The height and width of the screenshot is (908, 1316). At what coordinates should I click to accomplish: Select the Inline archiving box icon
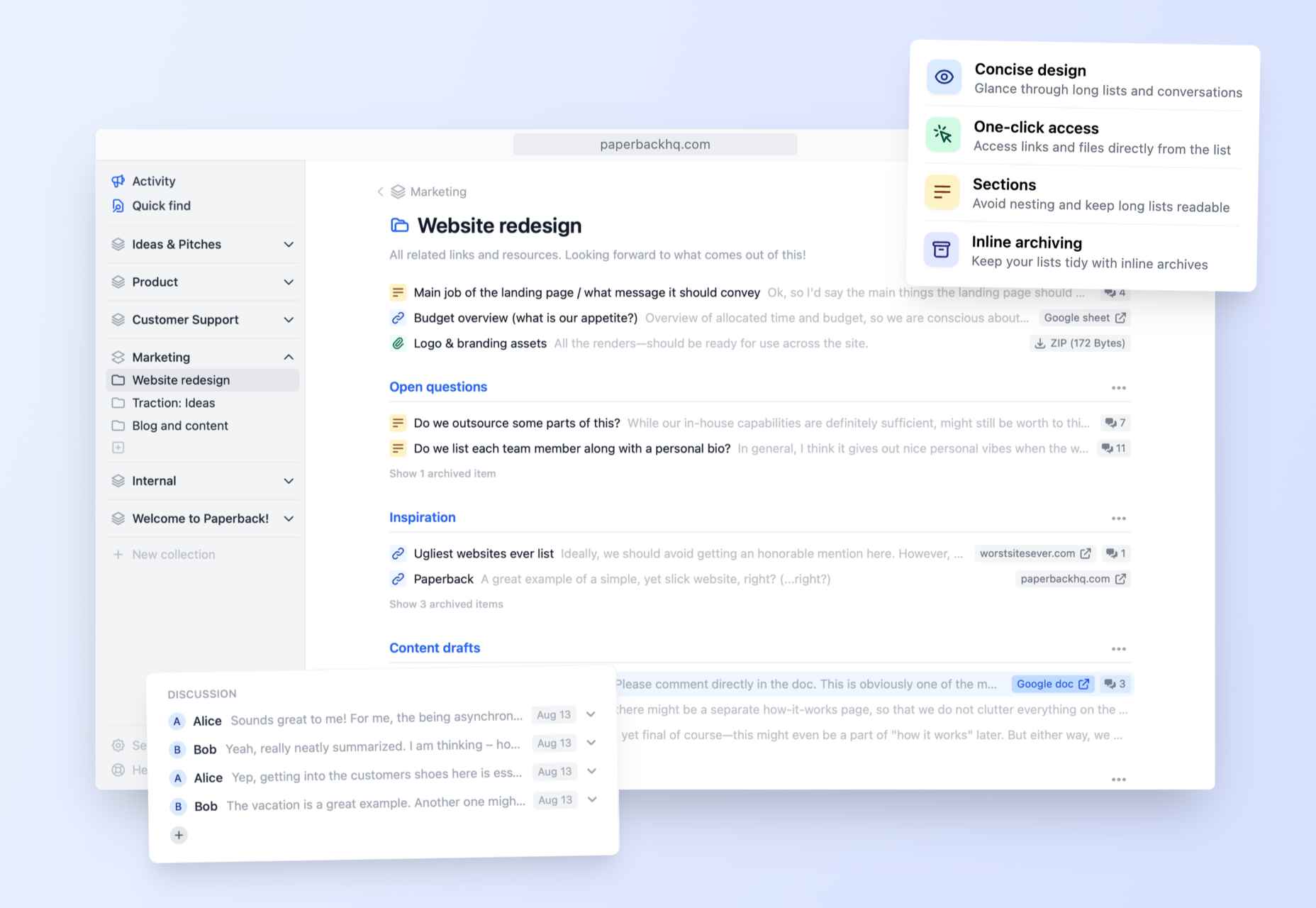pos(941,250)
